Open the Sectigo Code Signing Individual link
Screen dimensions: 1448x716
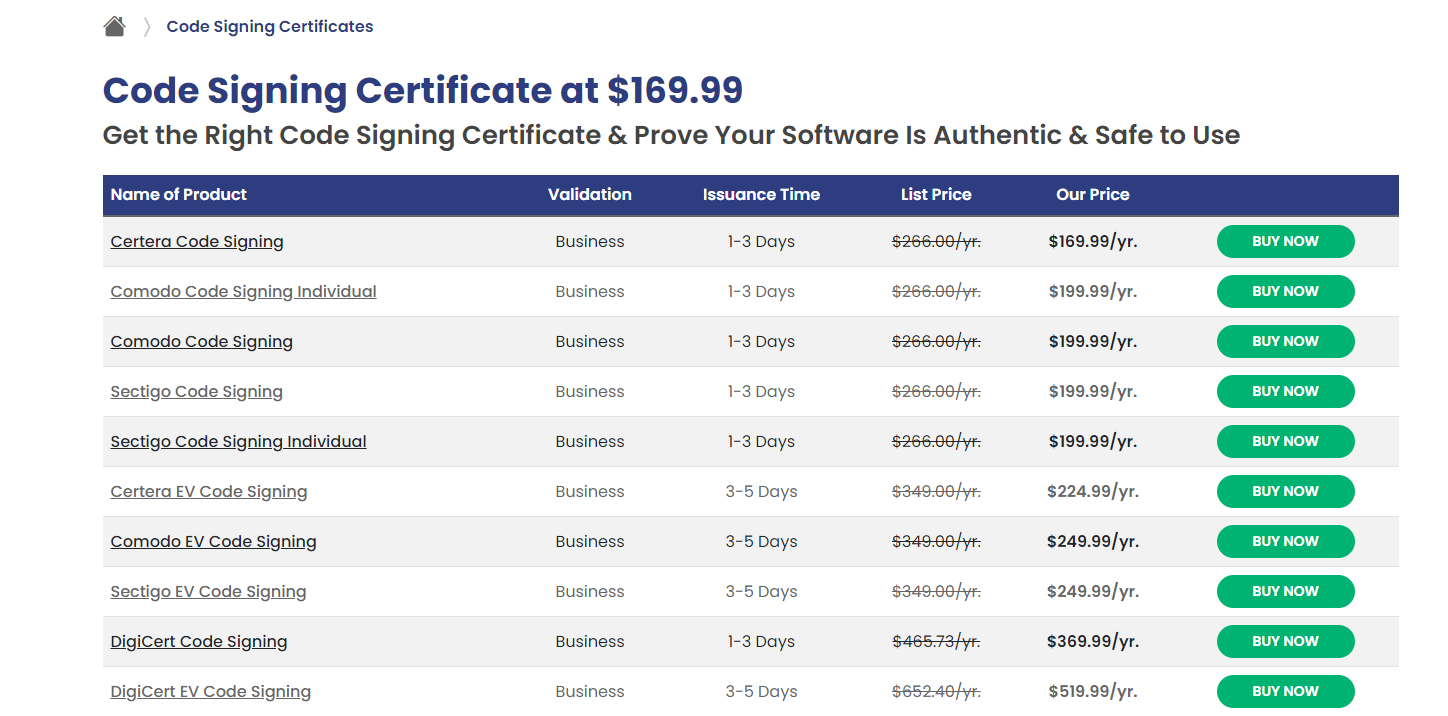click(x=238, y=441)
